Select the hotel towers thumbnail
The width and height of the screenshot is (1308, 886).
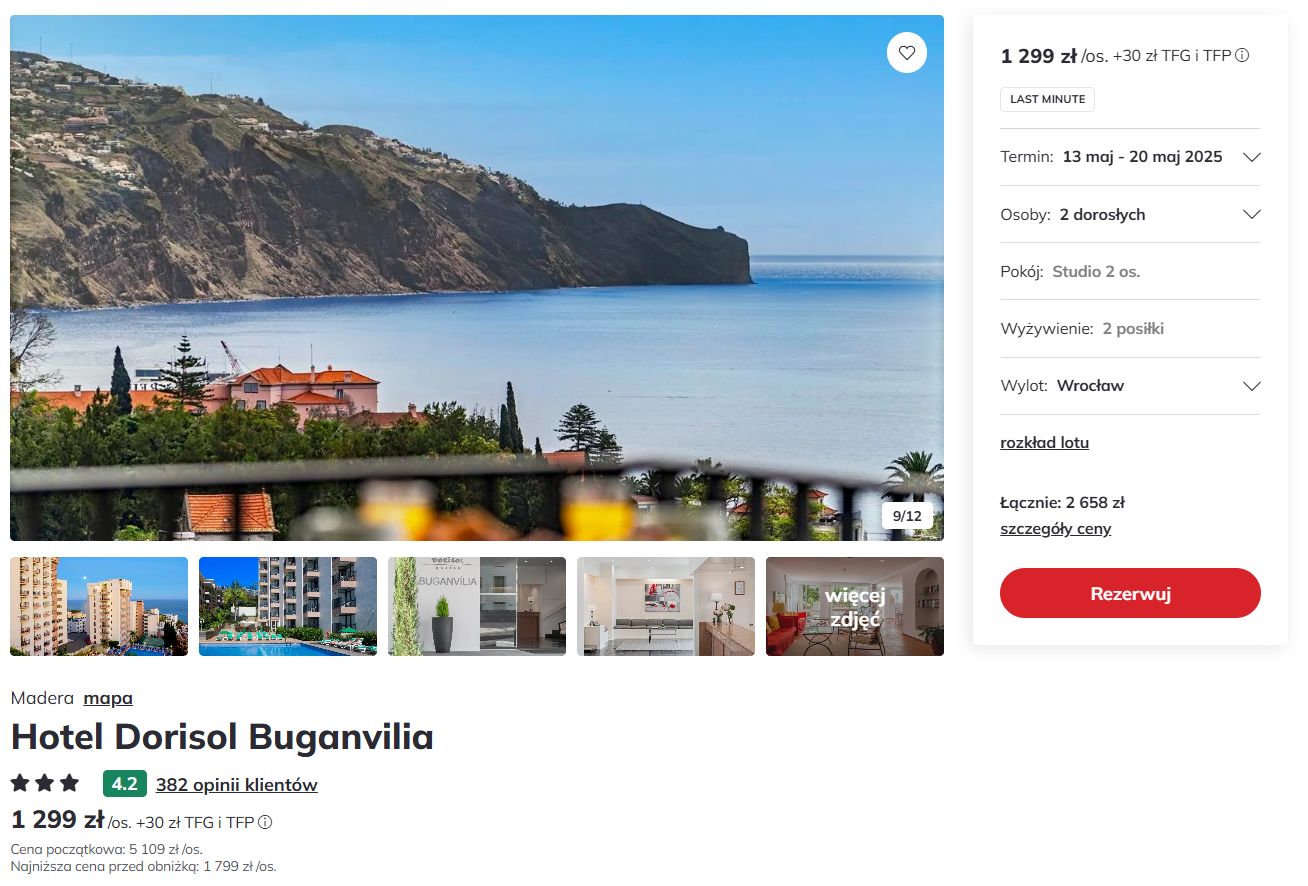pos(99,606)
